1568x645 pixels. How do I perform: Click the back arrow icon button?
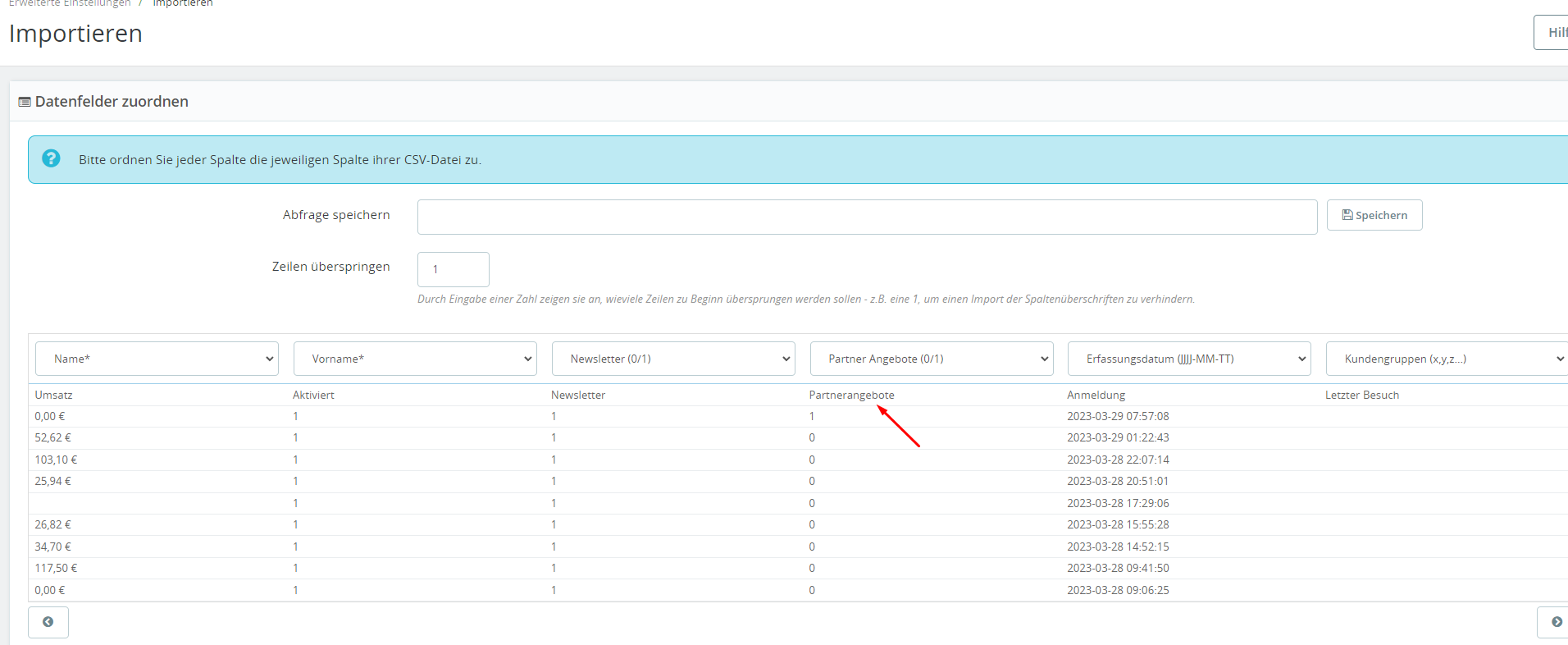point(48,622)
